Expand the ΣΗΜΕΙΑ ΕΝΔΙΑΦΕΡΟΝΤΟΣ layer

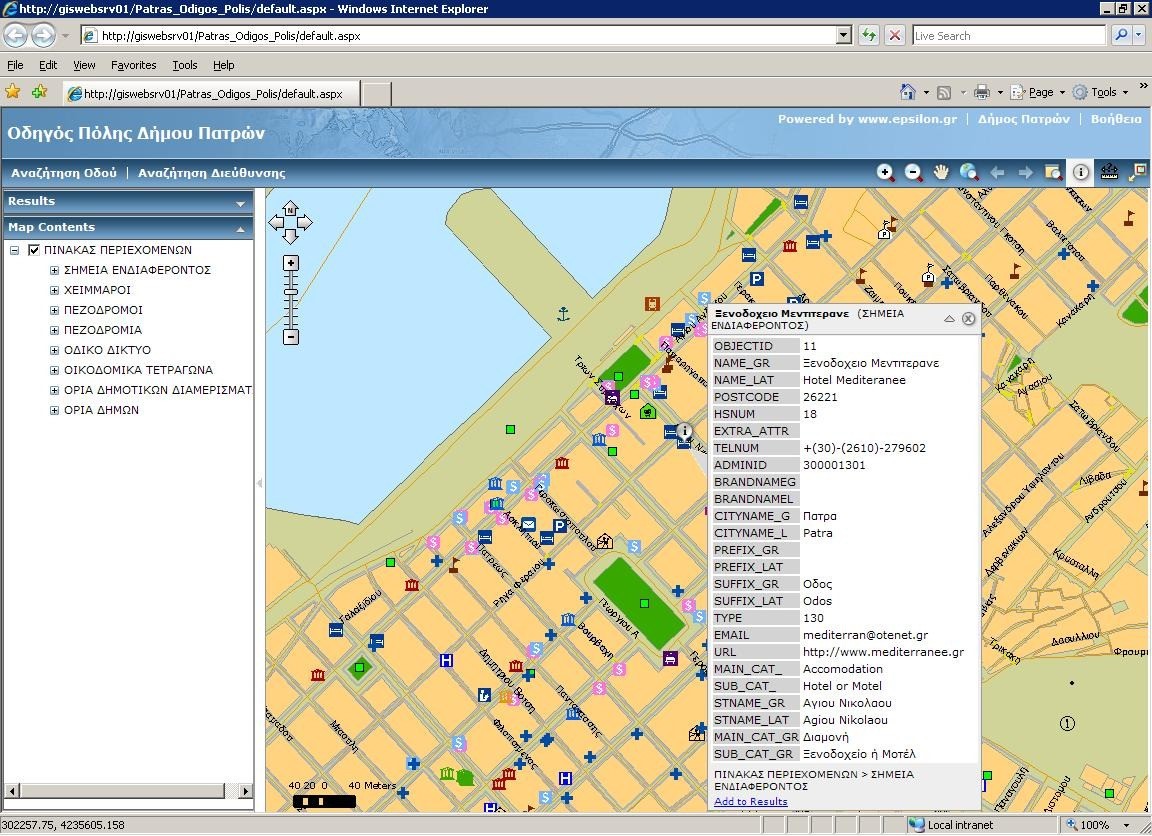[55, 270]
